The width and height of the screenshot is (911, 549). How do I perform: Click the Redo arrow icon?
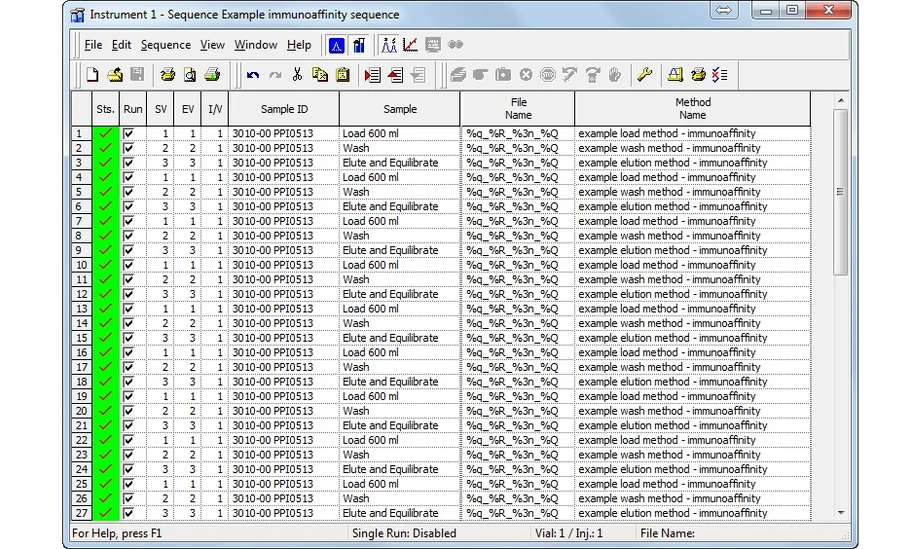click(275, 75)
